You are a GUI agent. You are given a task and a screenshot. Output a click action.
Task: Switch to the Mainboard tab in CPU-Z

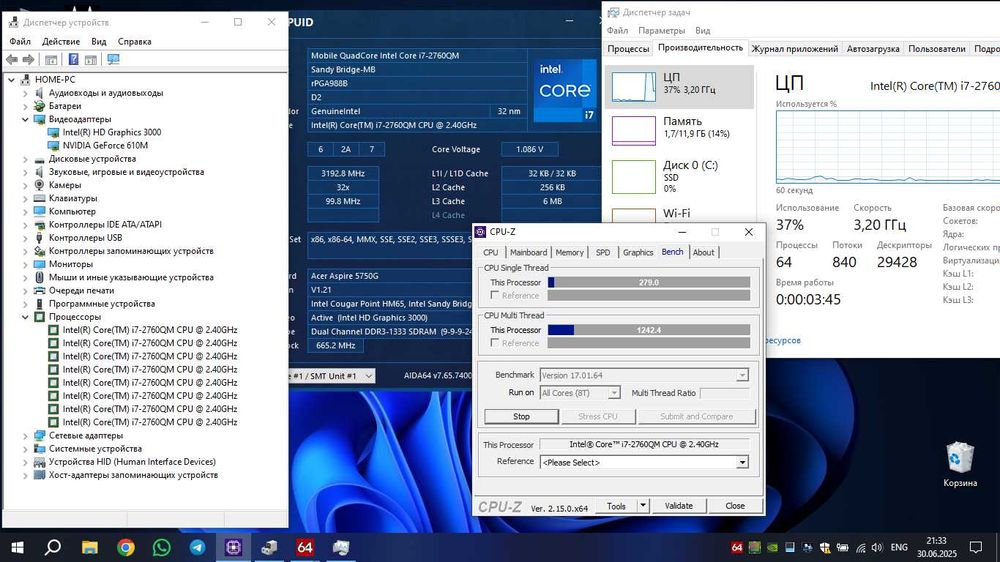[528, 253]
